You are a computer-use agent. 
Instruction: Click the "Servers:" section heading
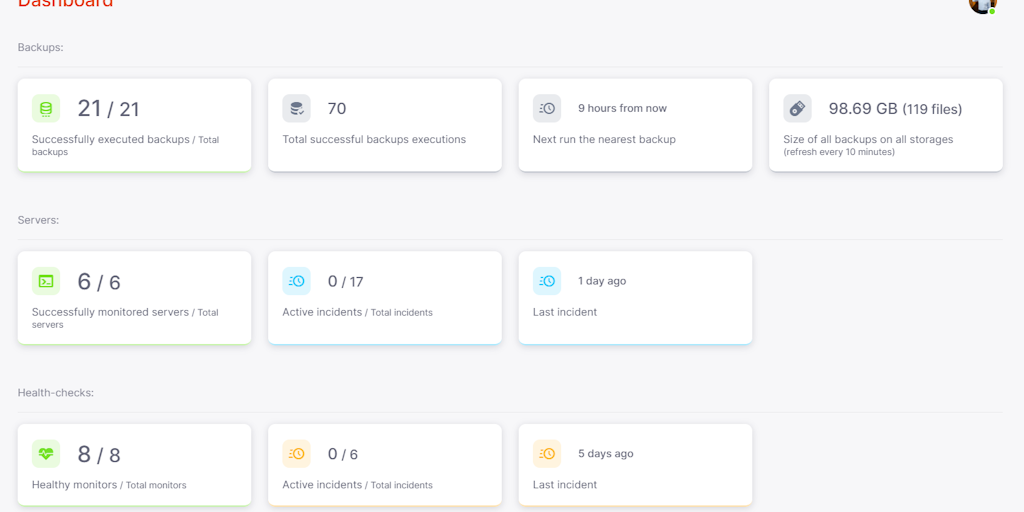[38, 220]
